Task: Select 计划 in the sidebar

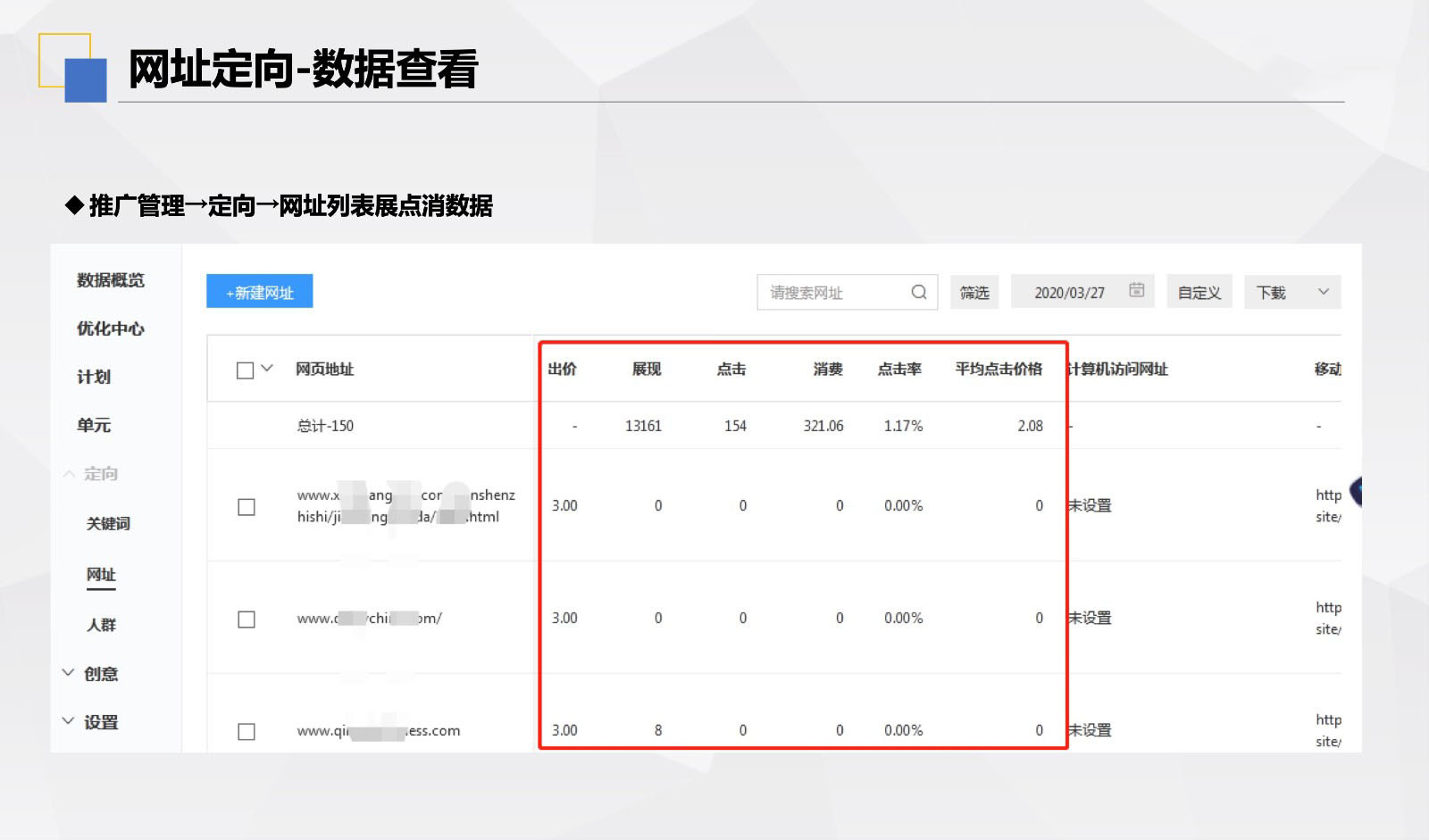Action: [x=94, y=377]
